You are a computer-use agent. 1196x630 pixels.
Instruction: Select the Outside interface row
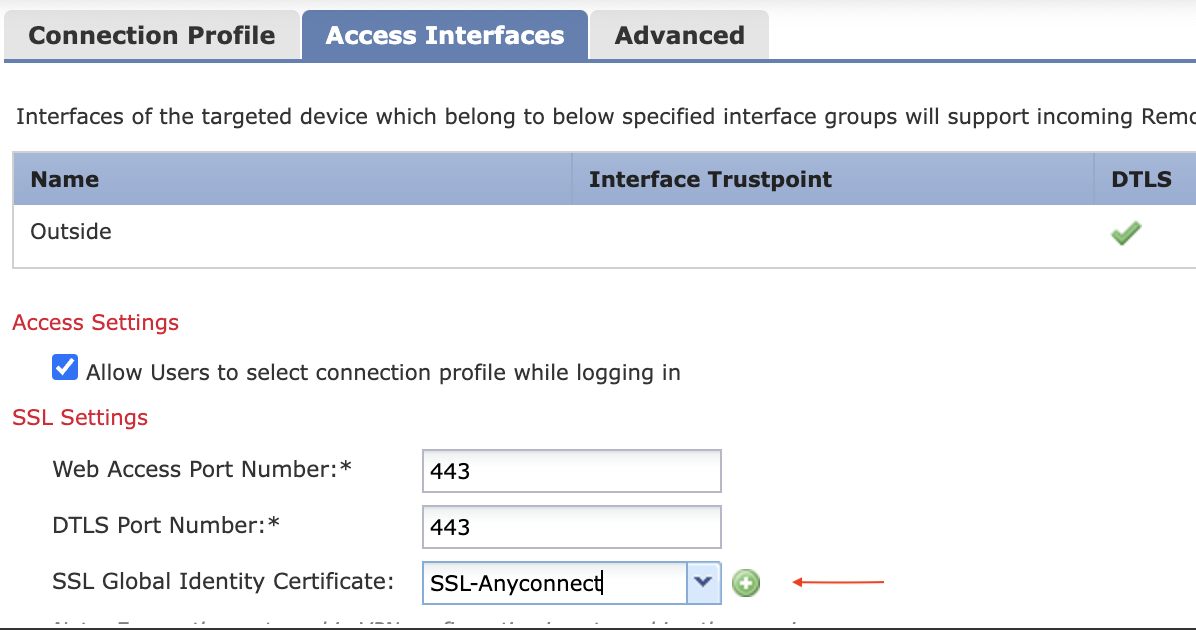pos(70,232)
